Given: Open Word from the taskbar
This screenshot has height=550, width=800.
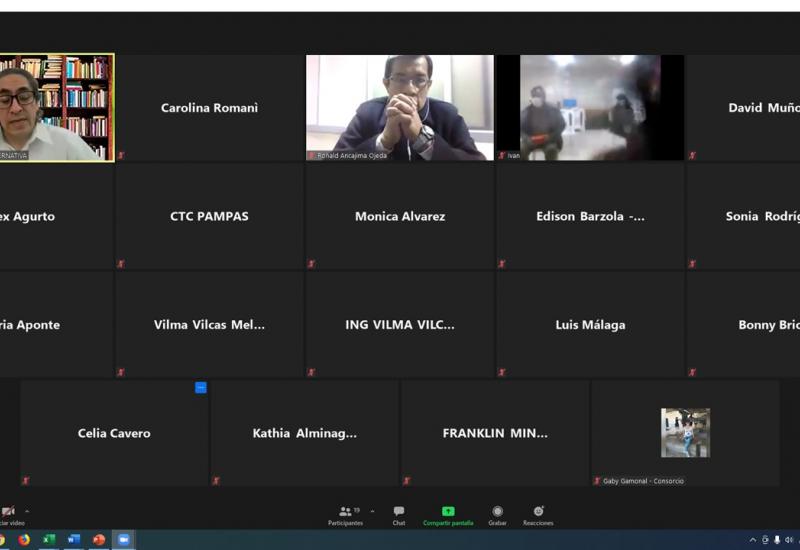Looking at the screenshot, I should click(73, 540).
